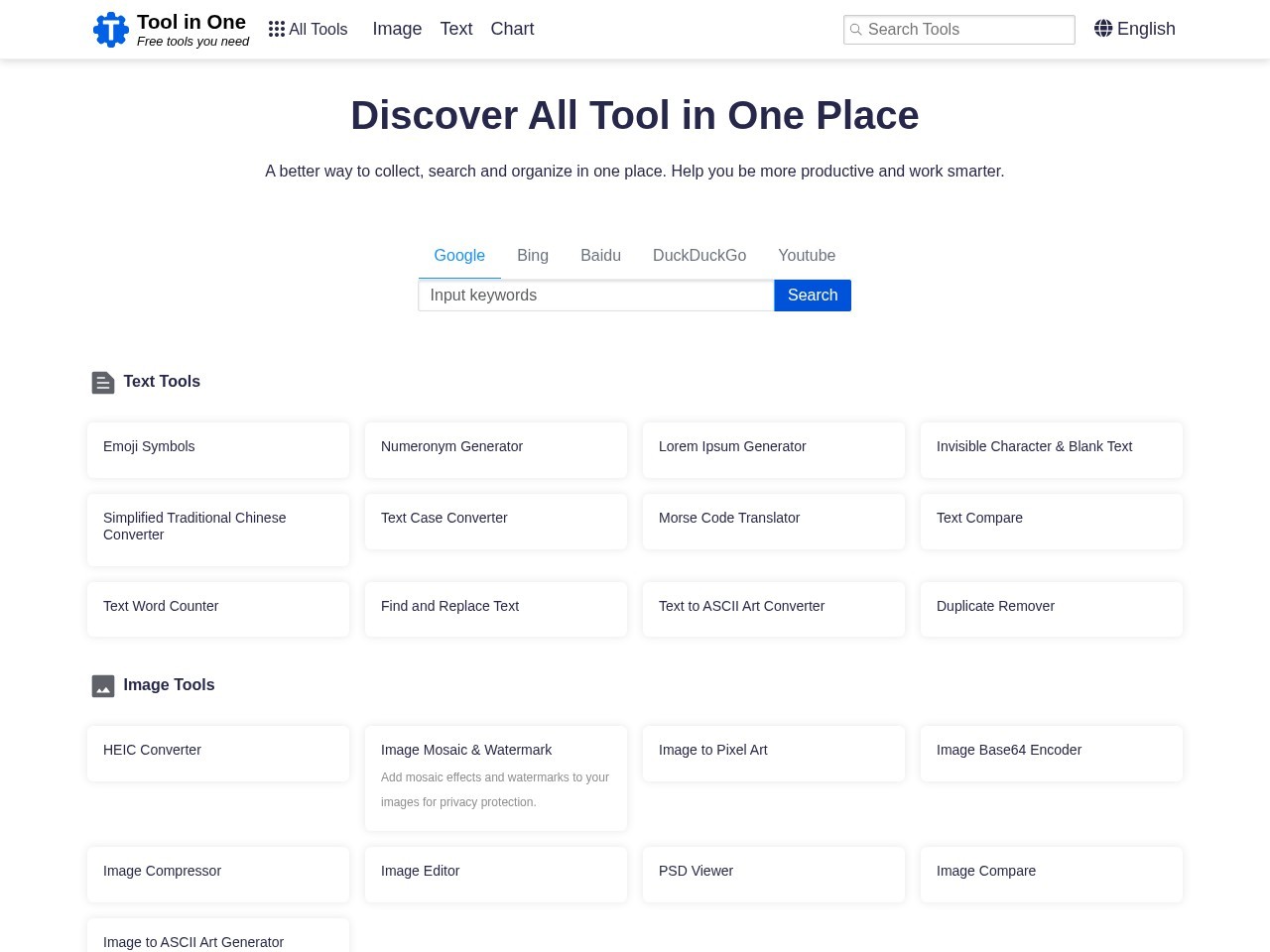The width and height of the screenshot is (1270, 952).
Task: Switch to the Youtube tab
Action: click(807, 256)
